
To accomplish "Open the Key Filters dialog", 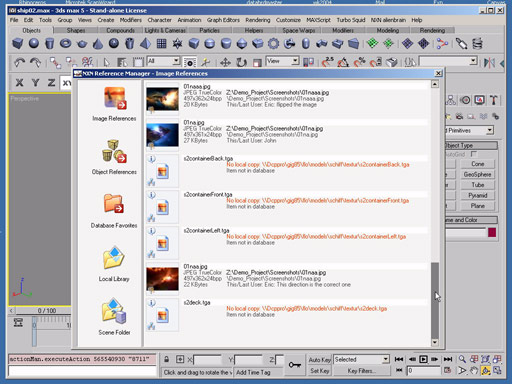I will coord(361,371).
